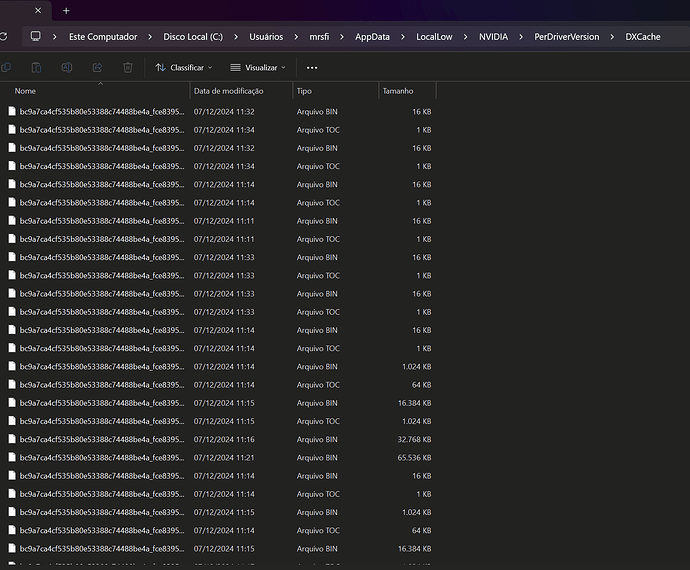Click the computer icon in address bar
Image resolution: width=690 pixels, height=570 pixels.
tap(36, 36)
